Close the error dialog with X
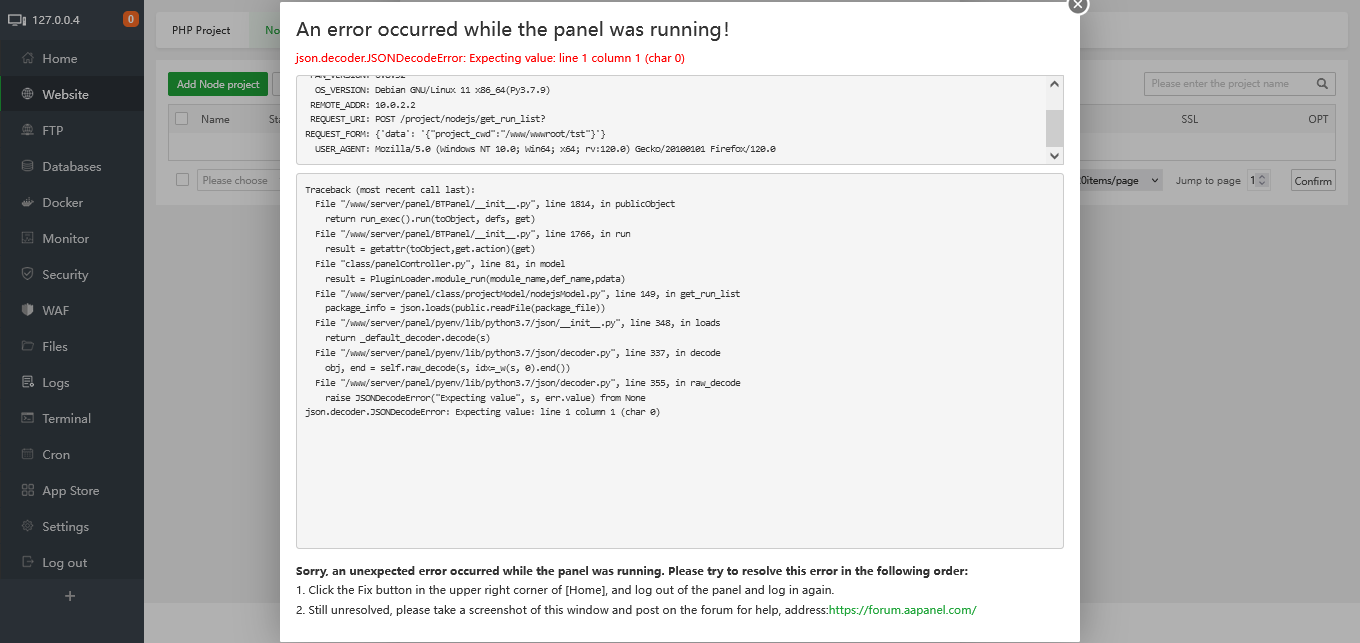This screenshot has width=1360, height=643. 1077,5
